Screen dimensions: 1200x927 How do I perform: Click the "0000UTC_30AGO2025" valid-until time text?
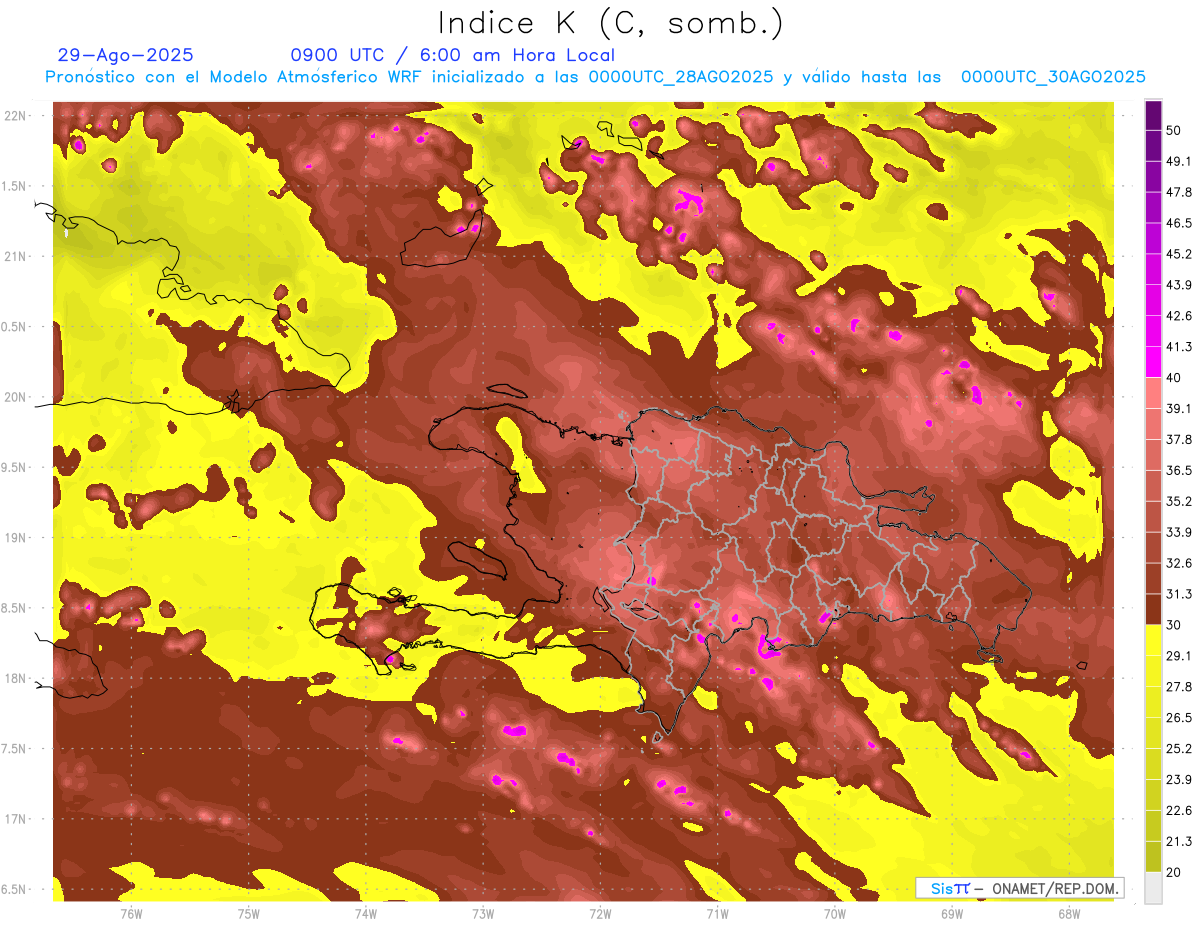coord(1053,77)
